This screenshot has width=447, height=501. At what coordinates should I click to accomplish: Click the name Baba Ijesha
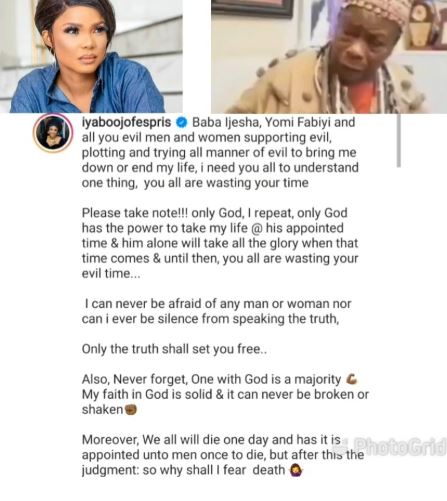[x=225, y=123]
